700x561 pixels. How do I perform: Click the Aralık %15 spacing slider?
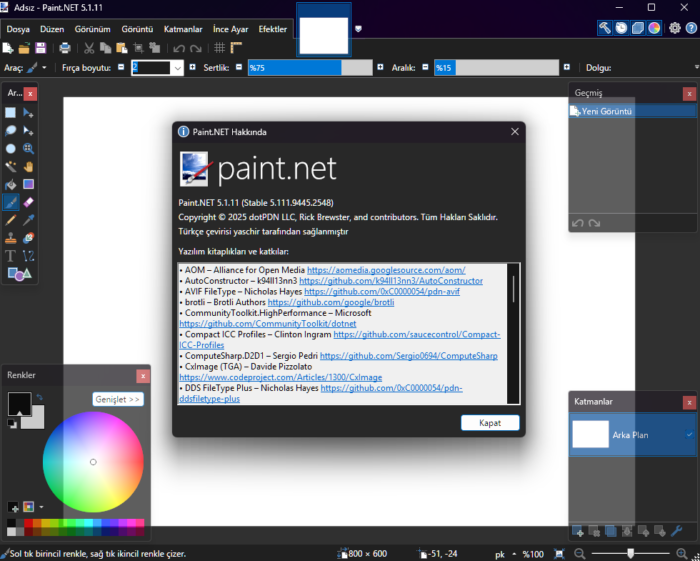496,67
